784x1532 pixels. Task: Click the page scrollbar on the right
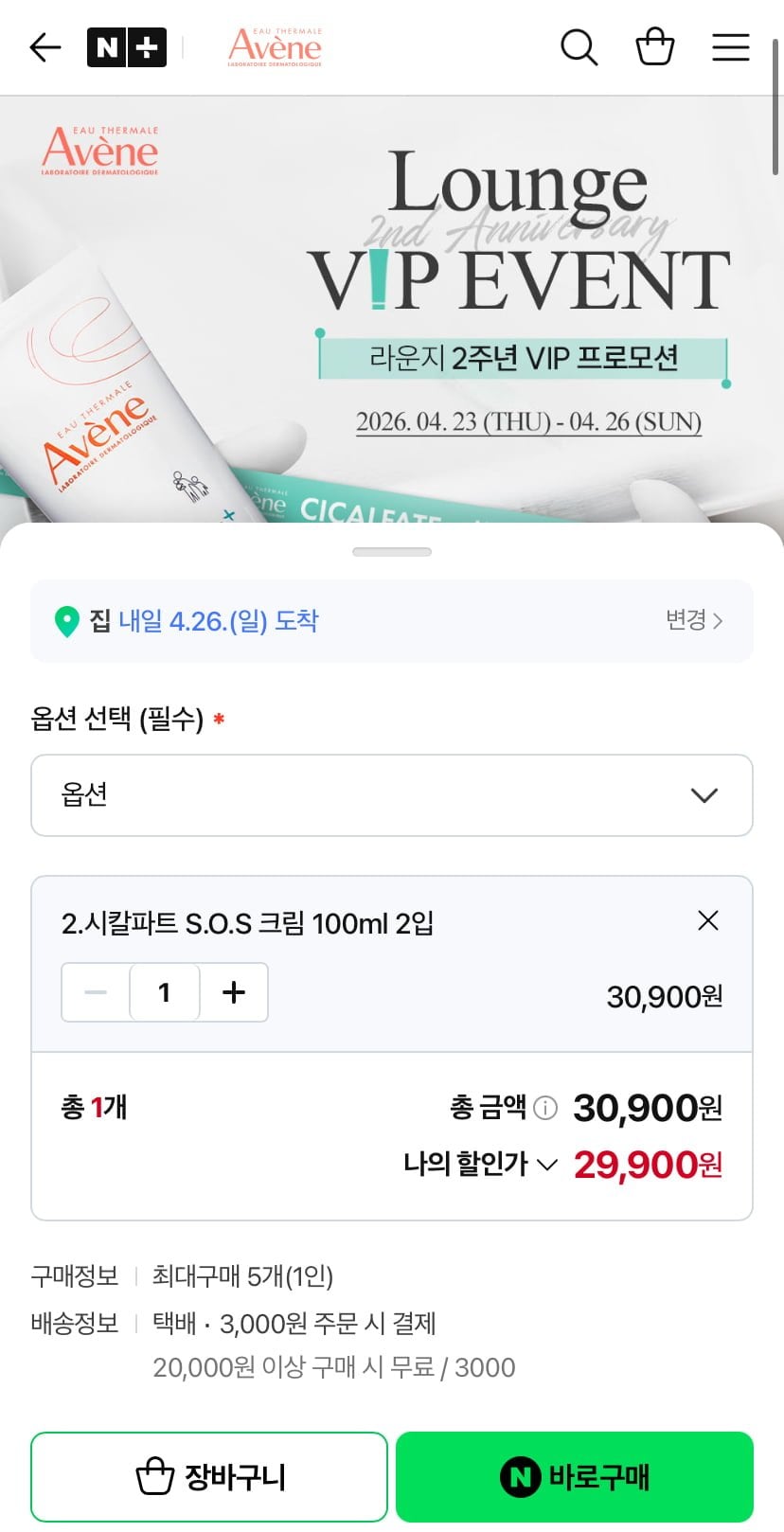[x=776, y=104]
